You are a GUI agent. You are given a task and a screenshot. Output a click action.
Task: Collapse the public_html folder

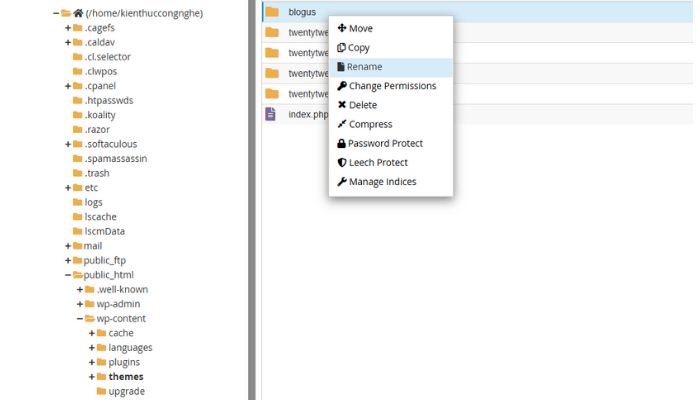[68, 275]
